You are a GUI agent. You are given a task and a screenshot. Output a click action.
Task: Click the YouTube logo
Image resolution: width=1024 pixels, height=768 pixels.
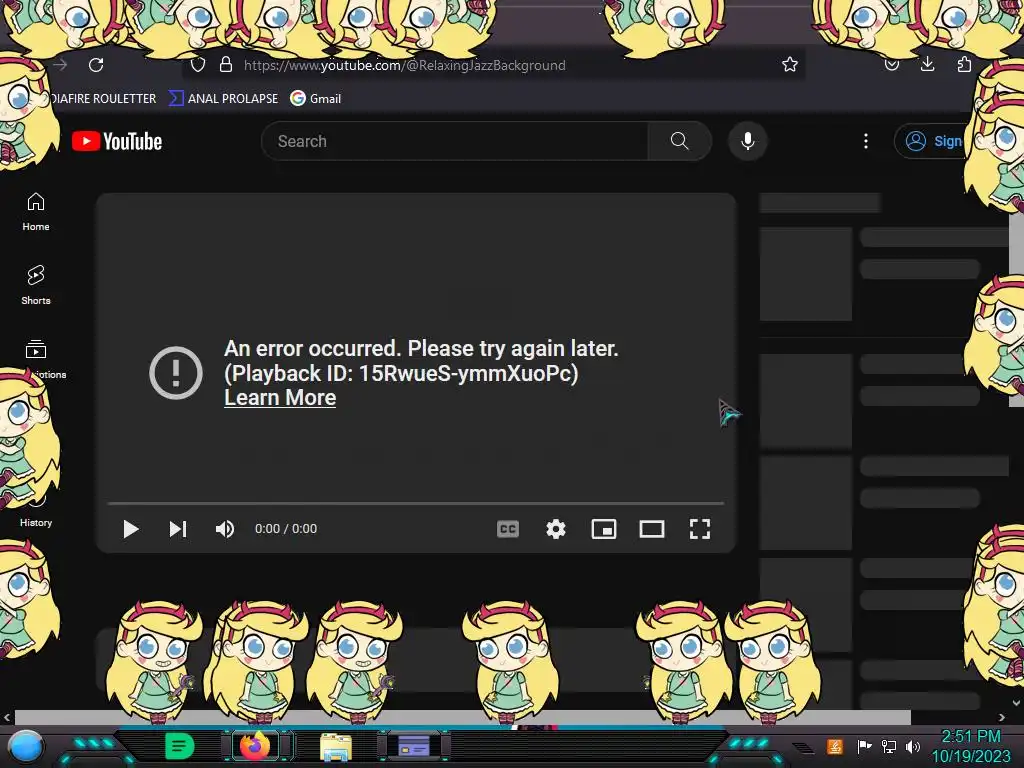point(117,141)
